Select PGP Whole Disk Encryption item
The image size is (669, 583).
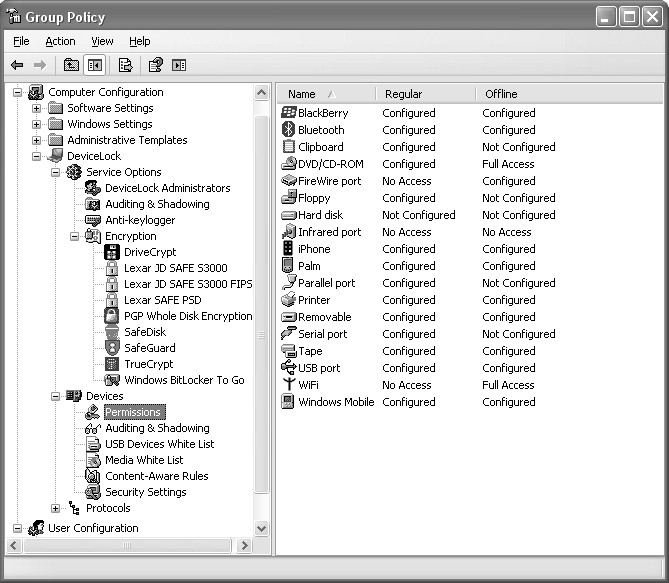[x=188, y=316]
